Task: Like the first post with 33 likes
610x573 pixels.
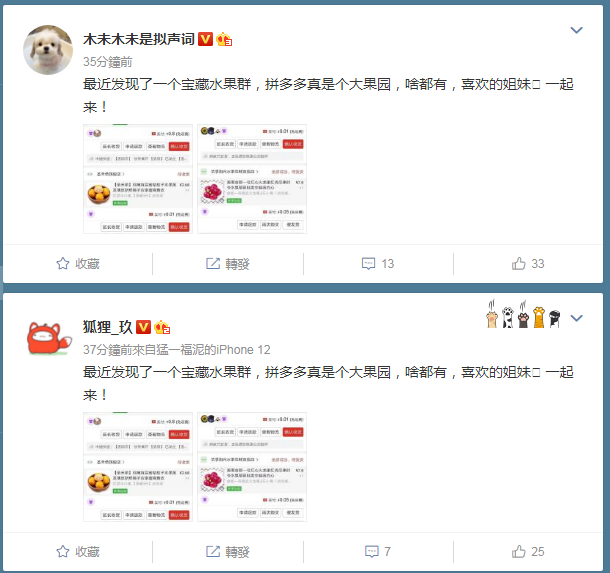Action: click(528, 264)
